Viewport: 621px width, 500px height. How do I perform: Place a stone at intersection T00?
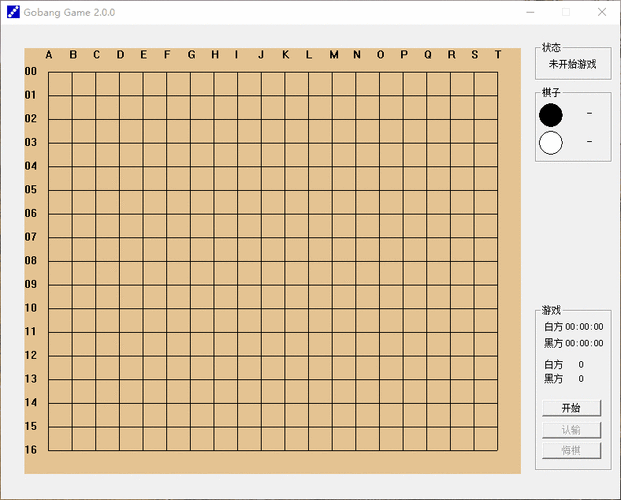(x=497, y=72)
